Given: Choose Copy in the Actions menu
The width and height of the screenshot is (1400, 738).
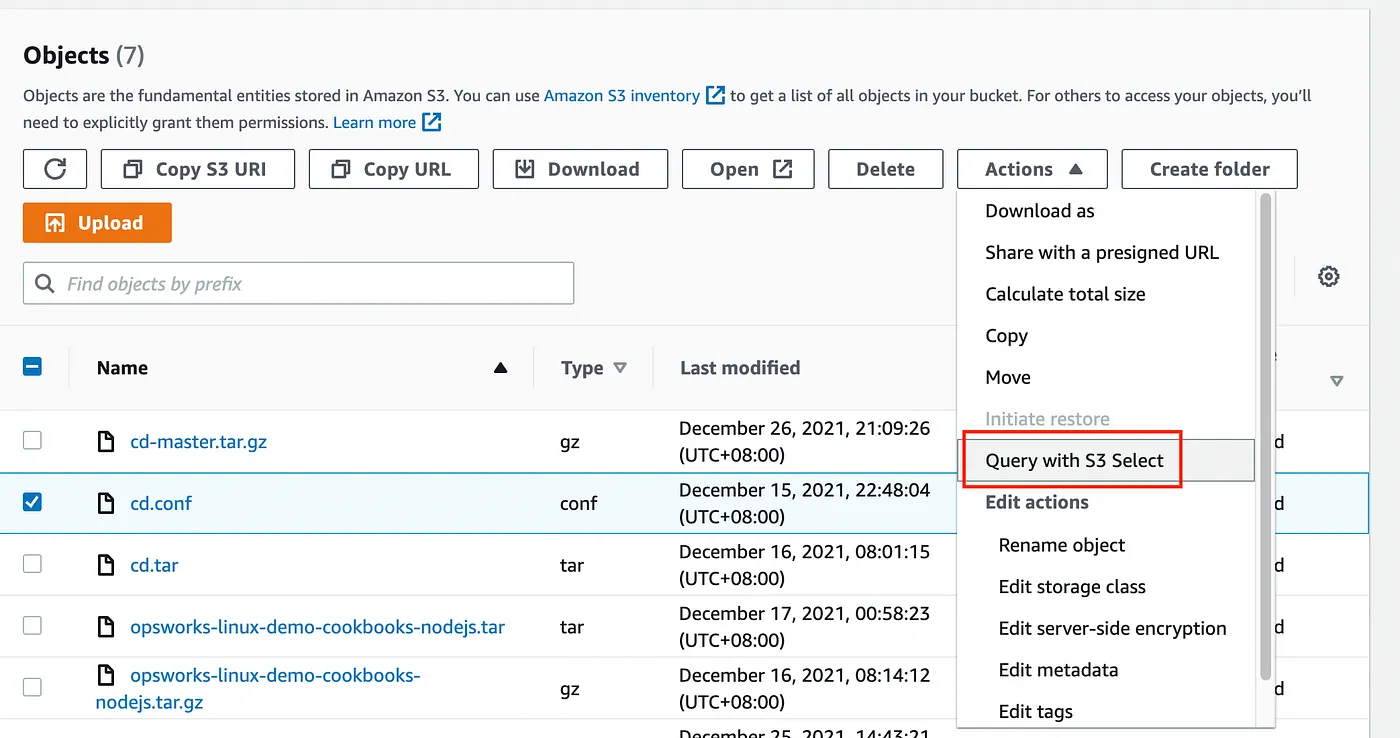Looking at the screenshot, I should [x=1006, y=336].
